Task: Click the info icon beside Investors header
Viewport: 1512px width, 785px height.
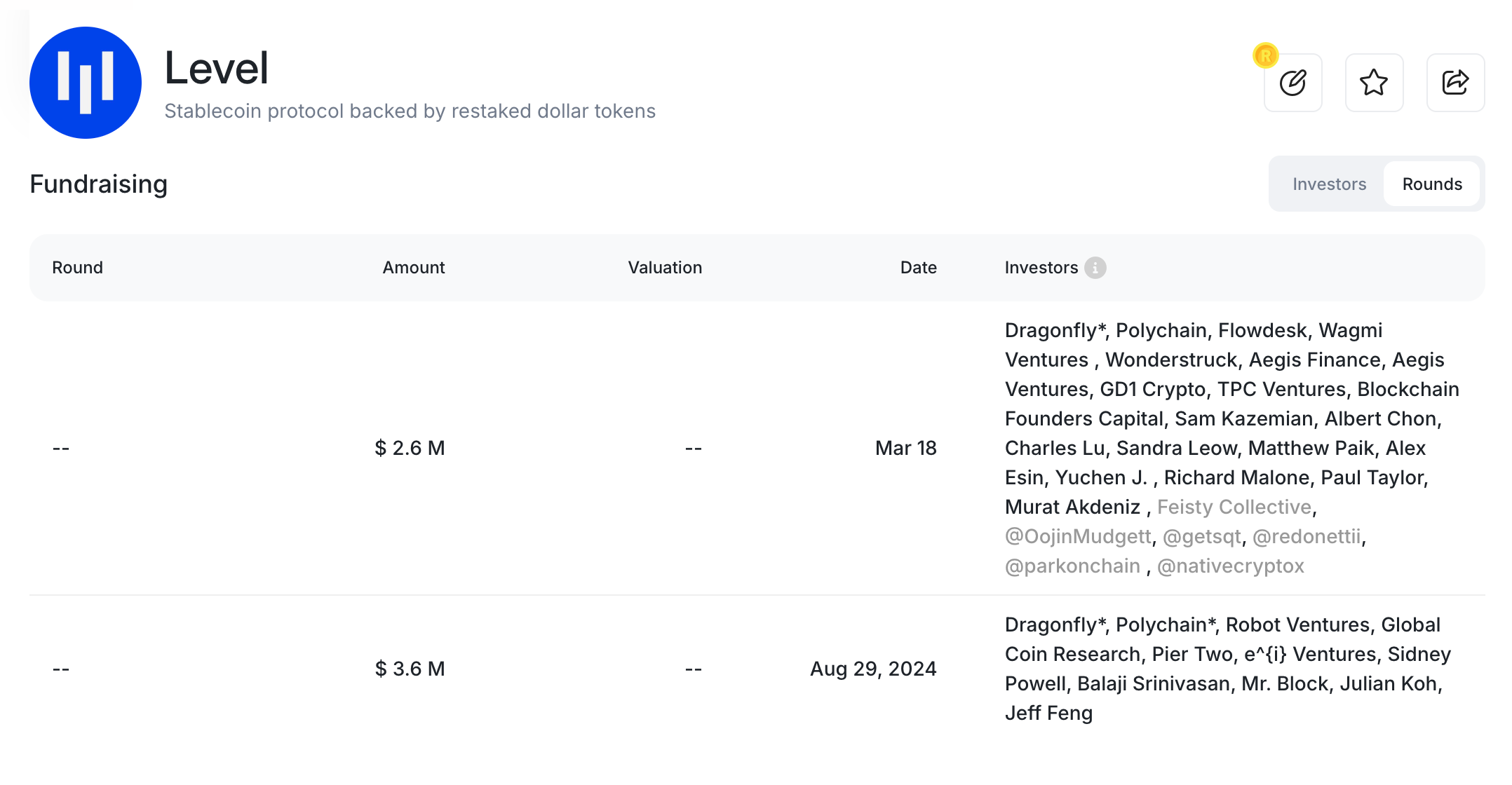Action: (x=1095, y=268)
